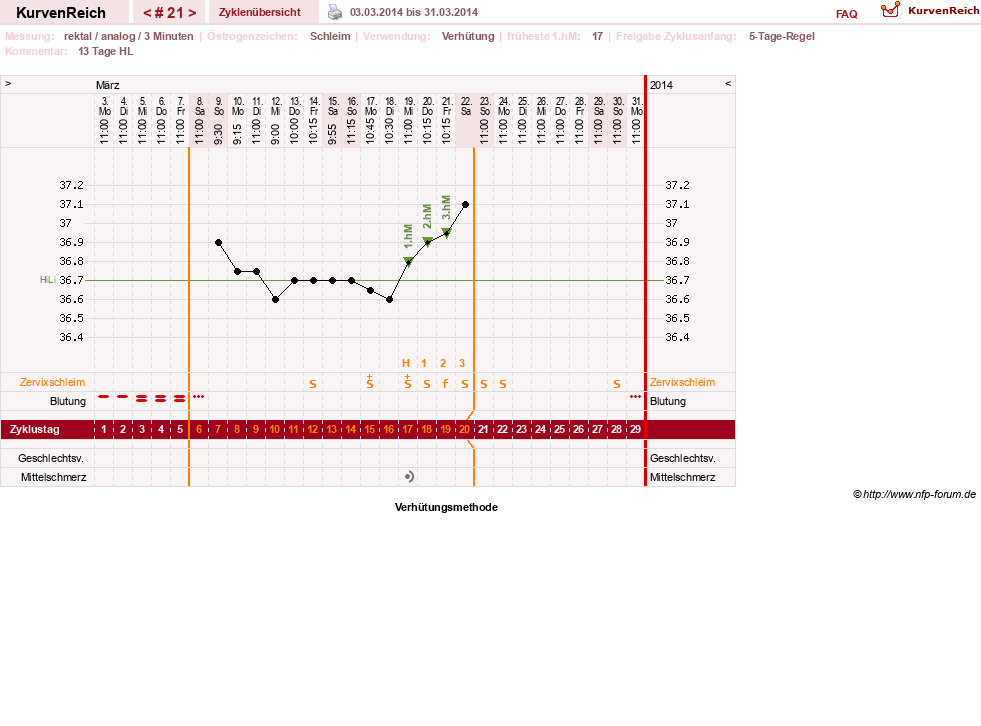Click the 3. Mo date column header

pos(104,106)
